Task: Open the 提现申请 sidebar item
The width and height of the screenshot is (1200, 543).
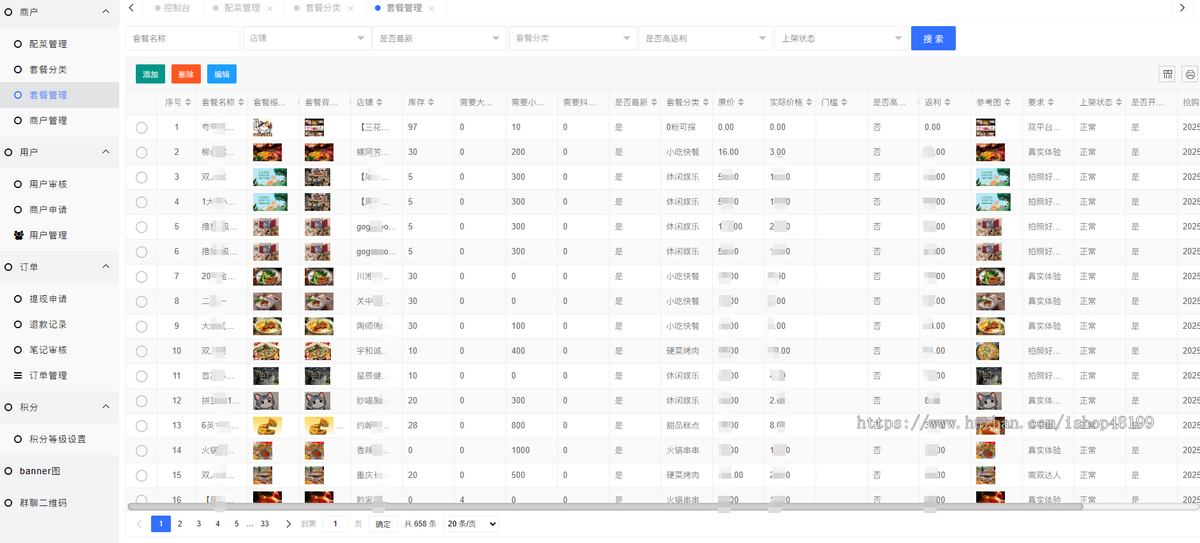Action: pyautogui.click(x=59, y=299)
